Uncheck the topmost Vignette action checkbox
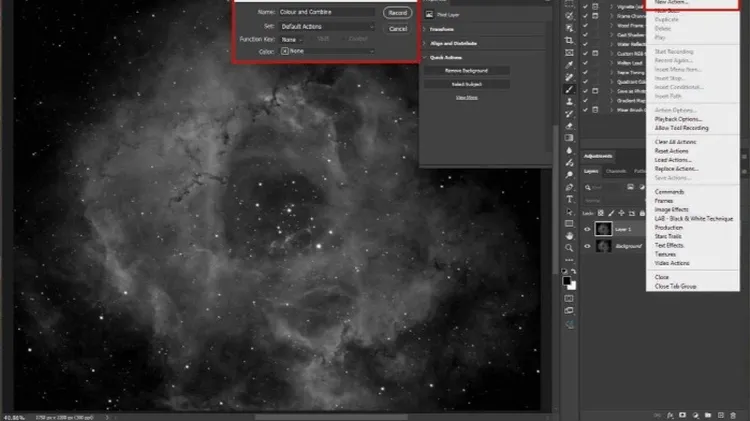This screenshot has width=750, height=421. (x=587, y=5)
